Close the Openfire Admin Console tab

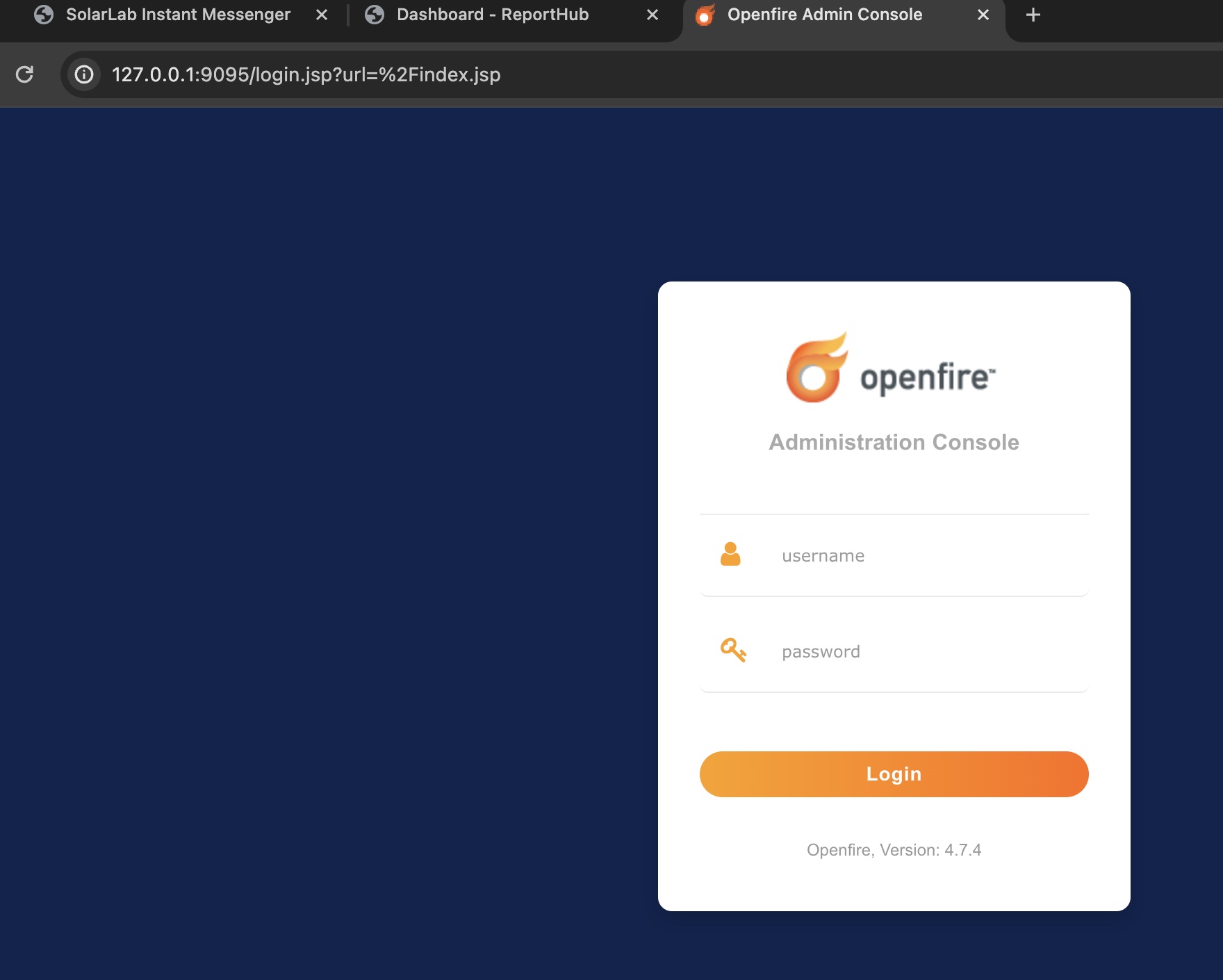coord(983,15)
